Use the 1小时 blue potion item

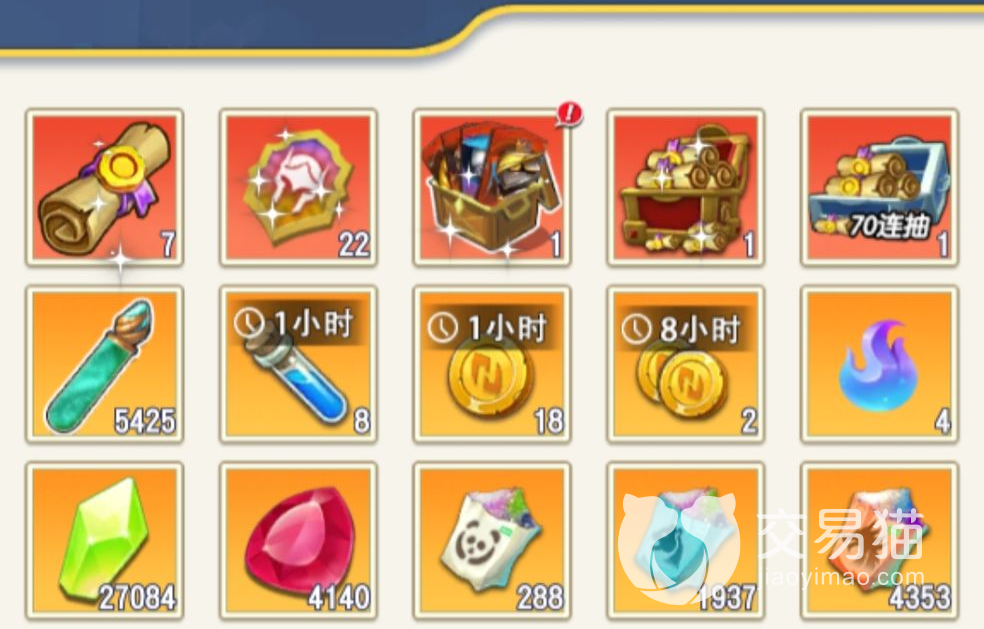pyautogui.click(x=298, y=365)
